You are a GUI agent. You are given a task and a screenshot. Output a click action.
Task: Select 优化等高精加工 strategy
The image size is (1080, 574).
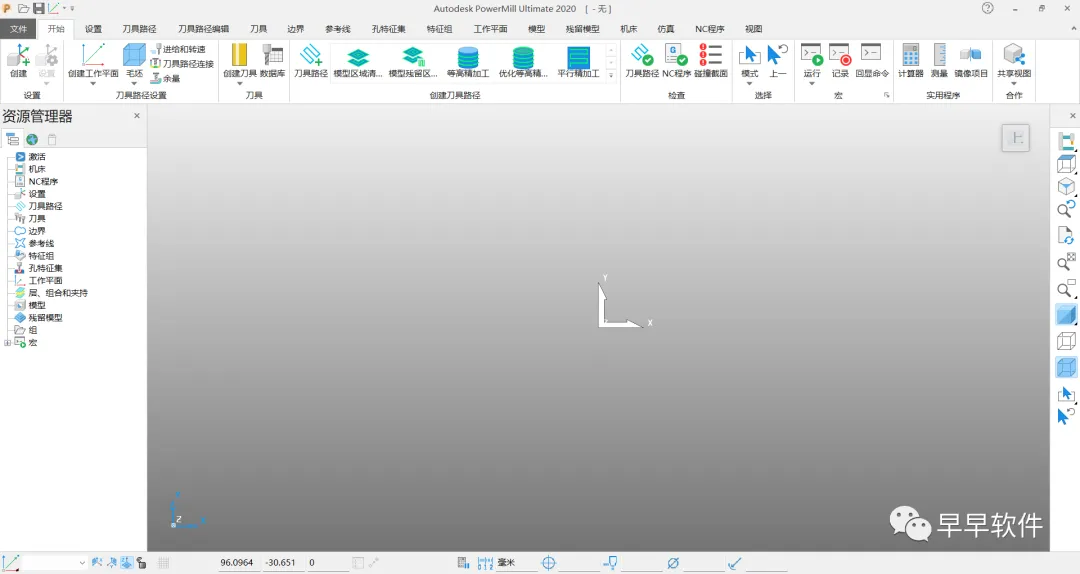coord(523,62)
